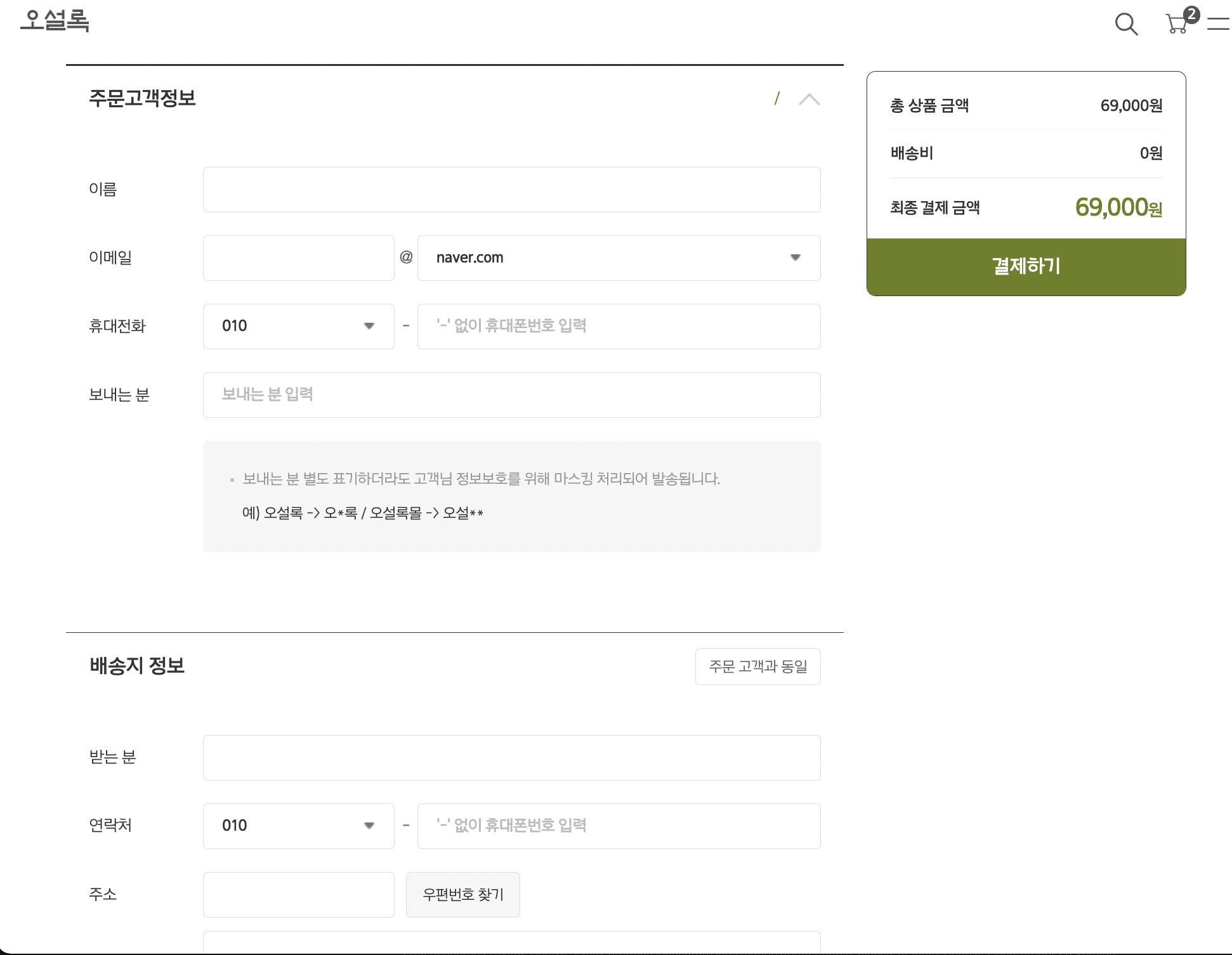Viewport: 1232px width, 955px height.
Task: Open the shopping cart icon
Action: (x=1177, y=24)
